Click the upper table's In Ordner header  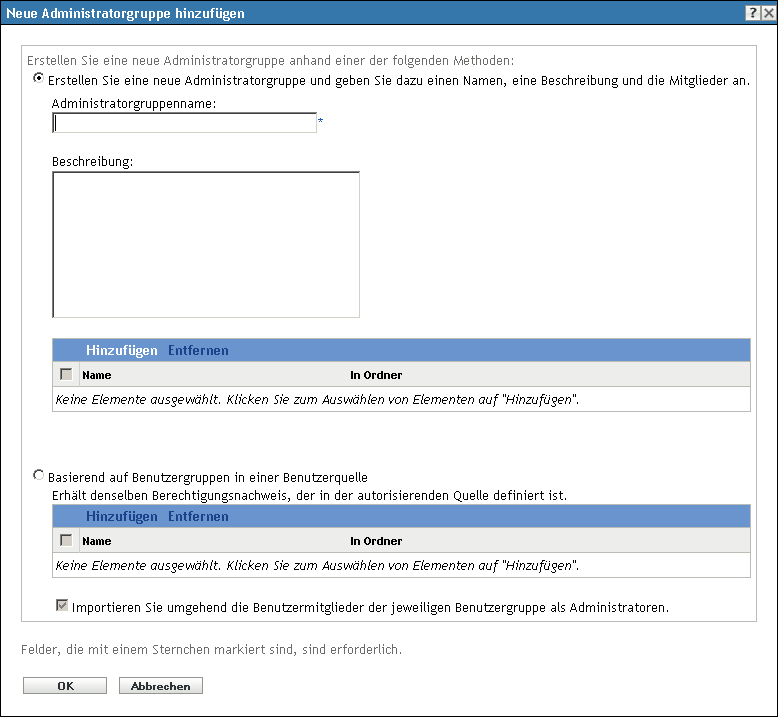376,375
